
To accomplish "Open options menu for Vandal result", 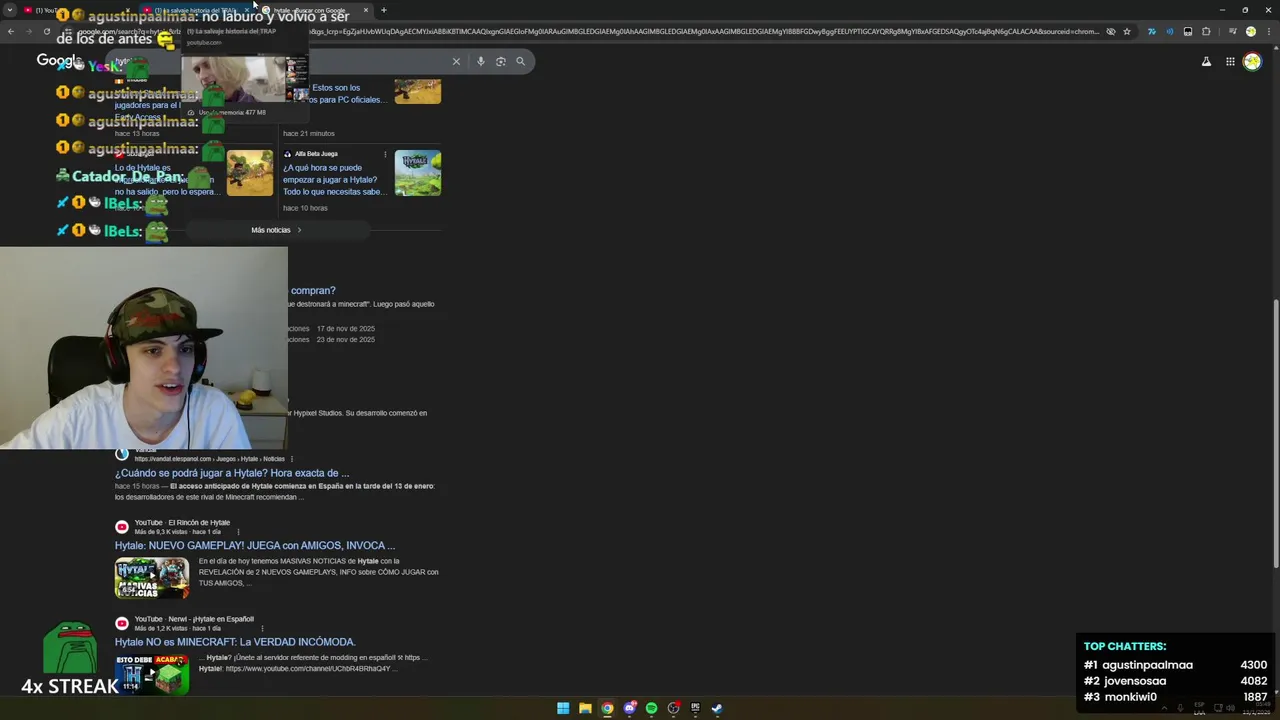I will tap(292, 459).
